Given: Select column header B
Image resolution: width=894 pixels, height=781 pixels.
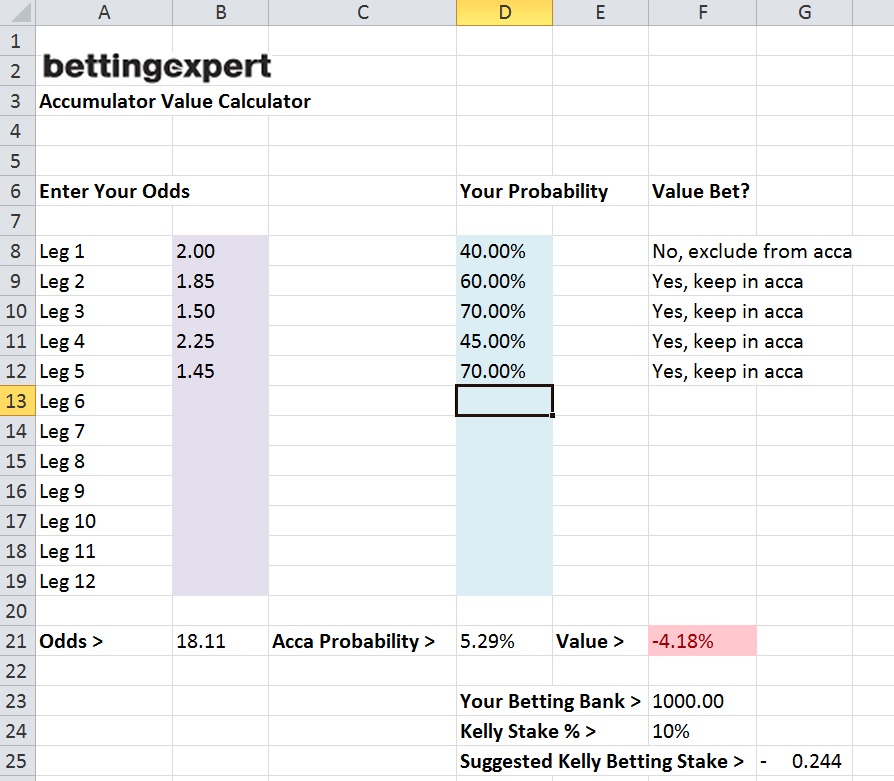Looking at the screenshot, I should pos(220,12).
